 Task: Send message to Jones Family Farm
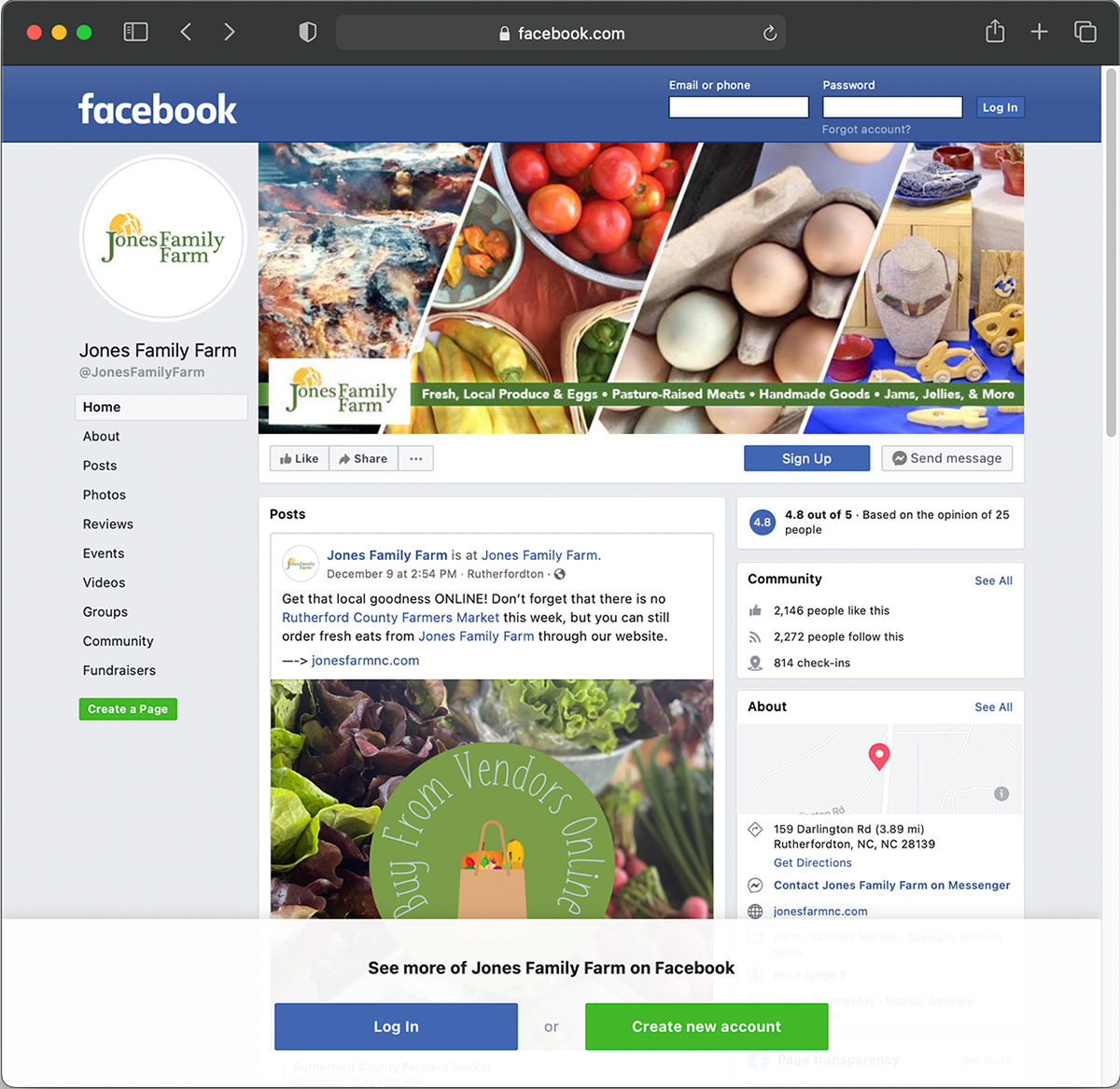[x=946, y=458]
